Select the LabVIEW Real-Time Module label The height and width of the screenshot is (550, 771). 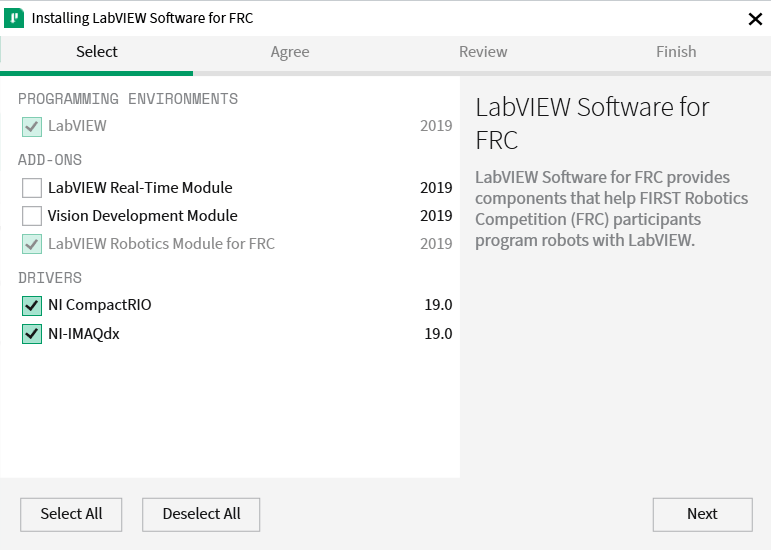point(140,188)
